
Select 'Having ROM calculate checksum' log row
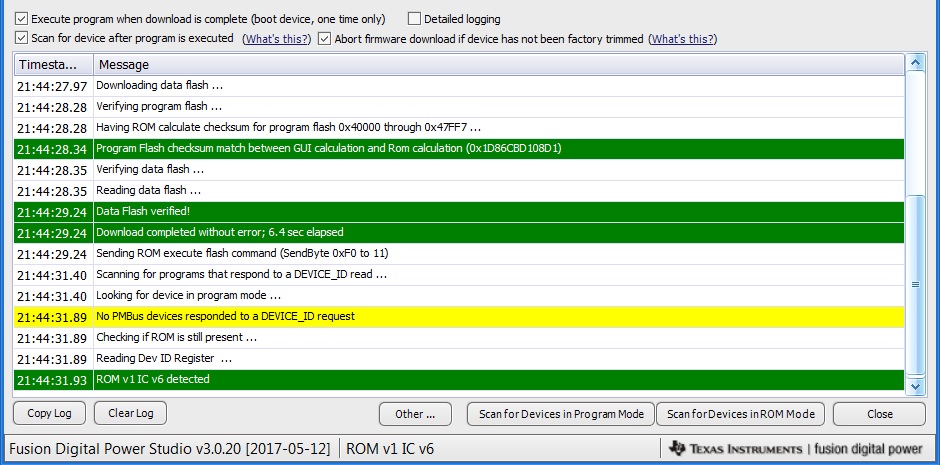(459, 128)
